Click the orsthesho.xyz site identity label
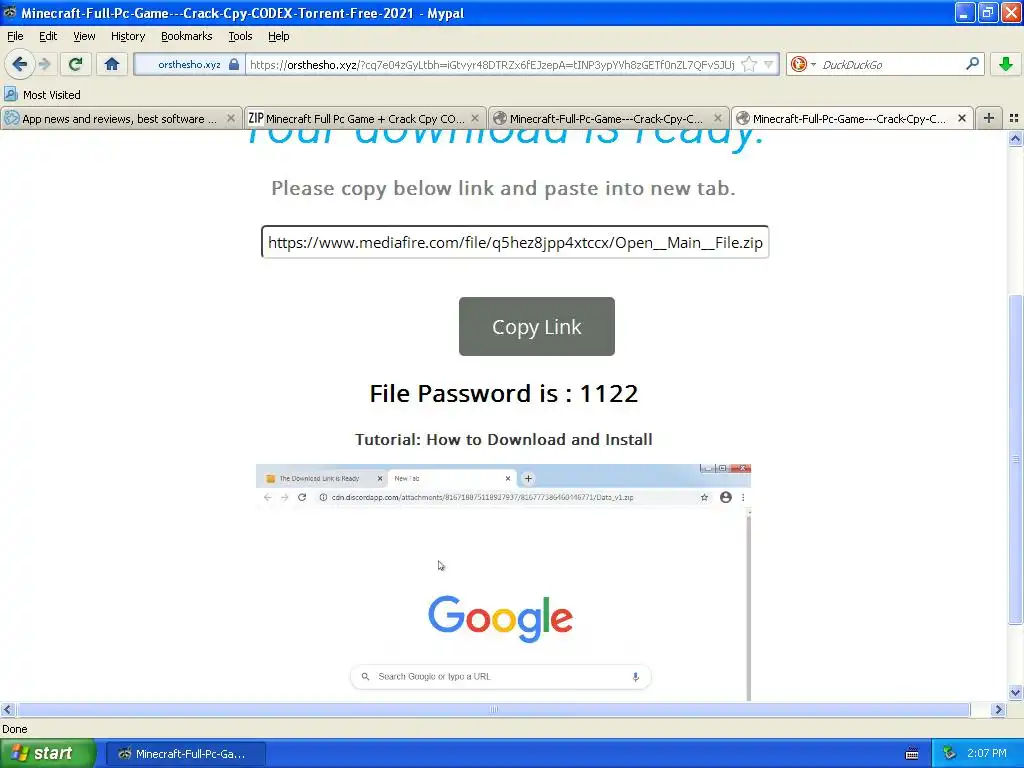The width and height of the screenshot is (1024, 768). 189,64
